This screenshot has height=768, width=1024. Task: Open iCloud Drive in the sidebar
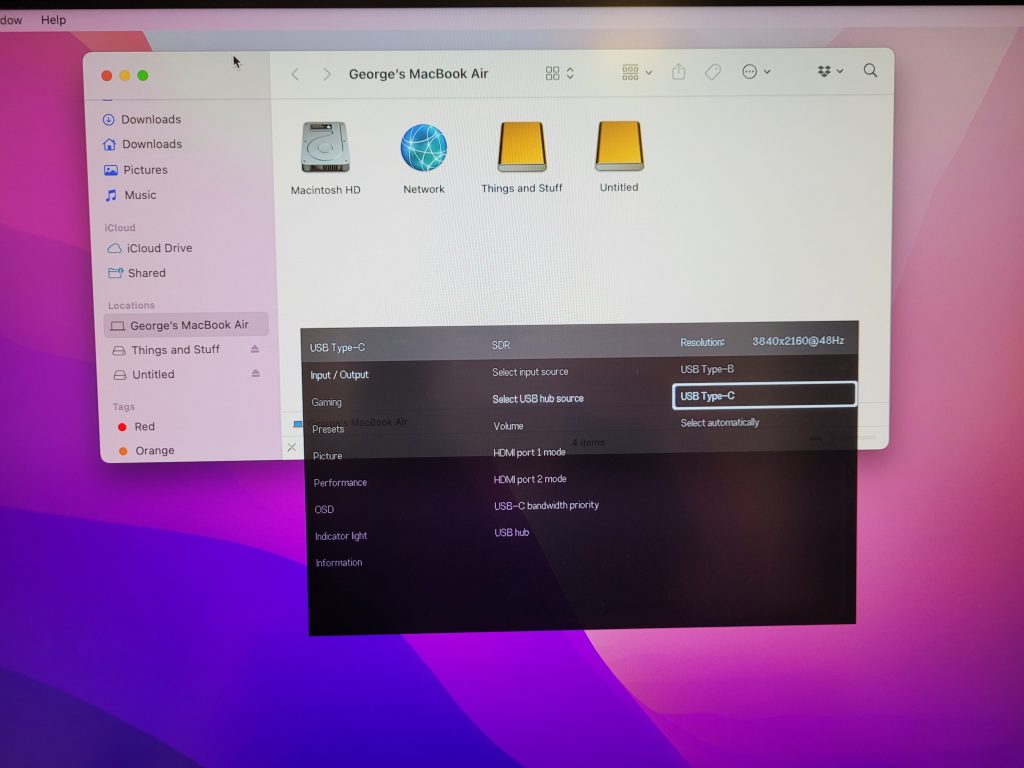[150, 248]
